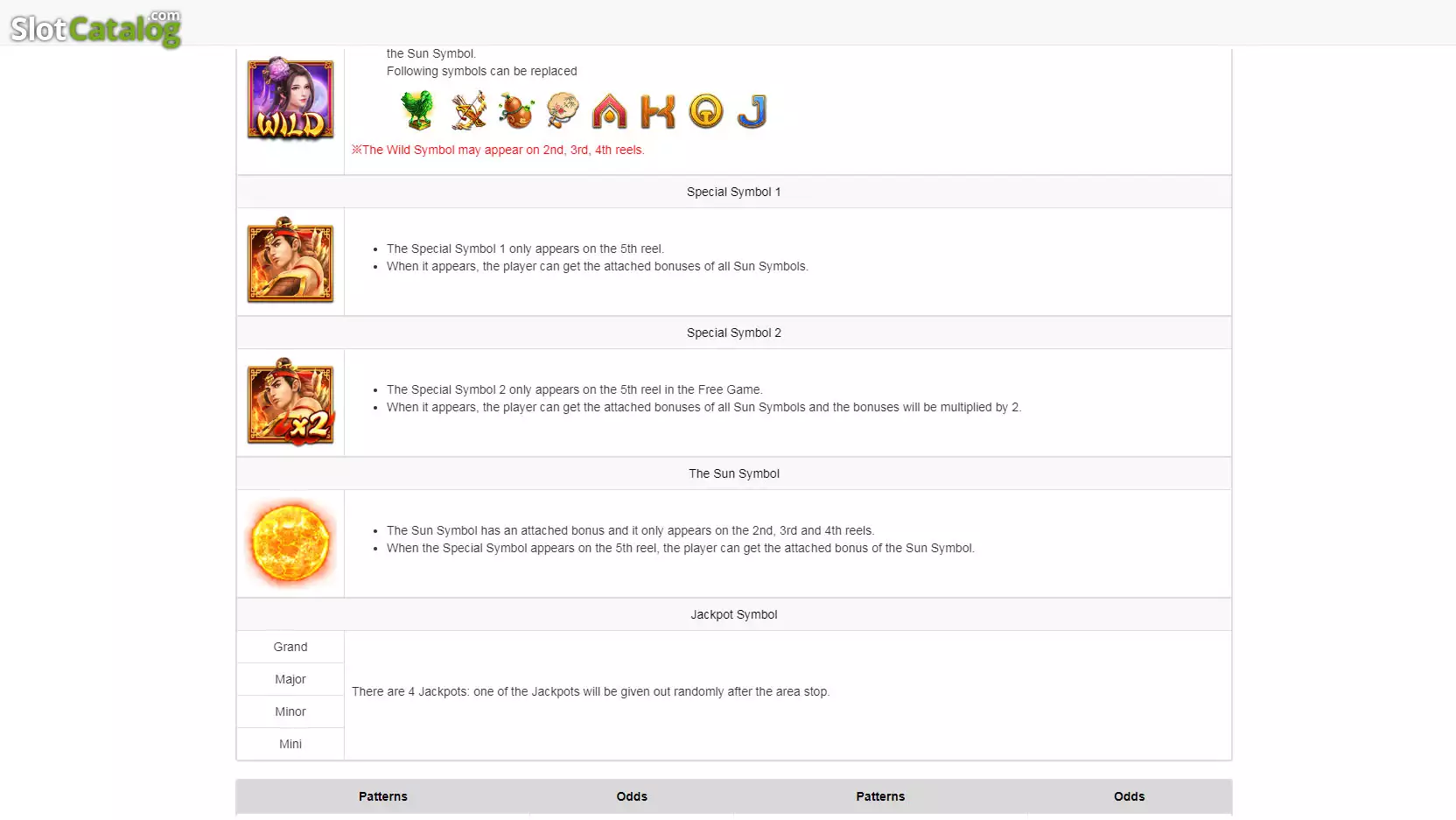Click the Jackpot Symbol heading
The height and width of the screenshot is (820, 1456).
[x=733, y=614]
